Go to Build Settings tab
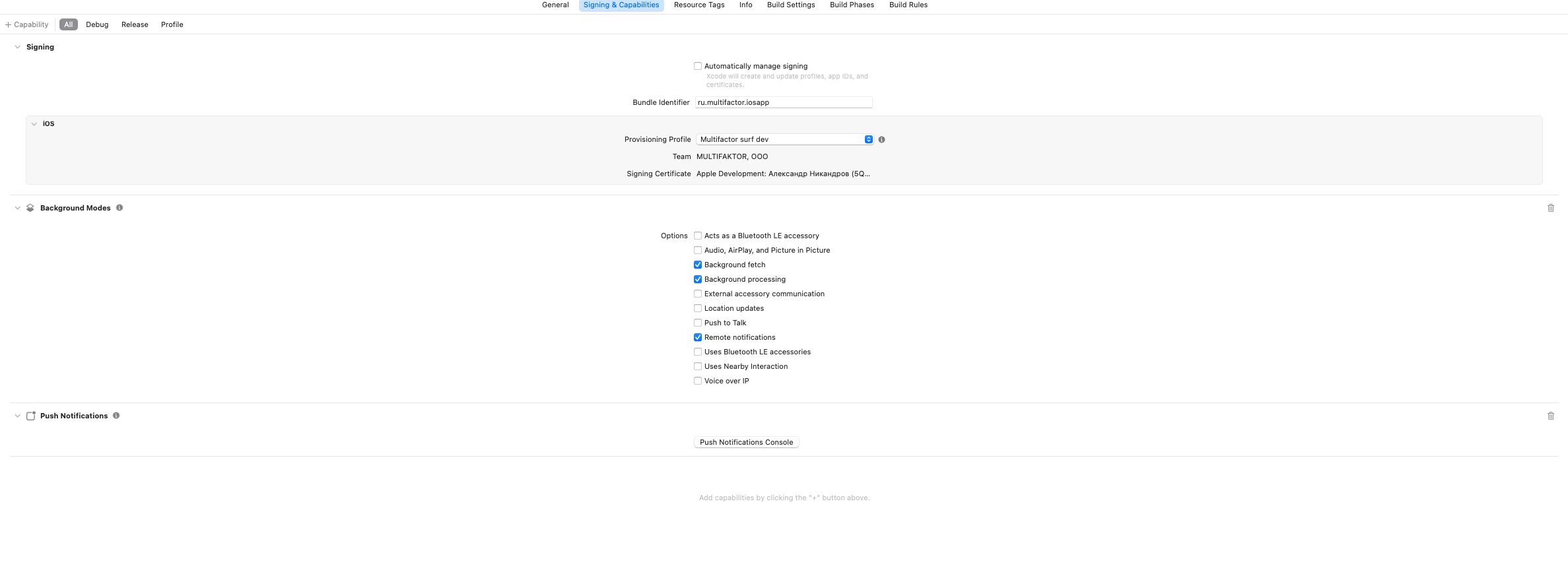Screen dimensions: 1568x584 coord(791,5)
